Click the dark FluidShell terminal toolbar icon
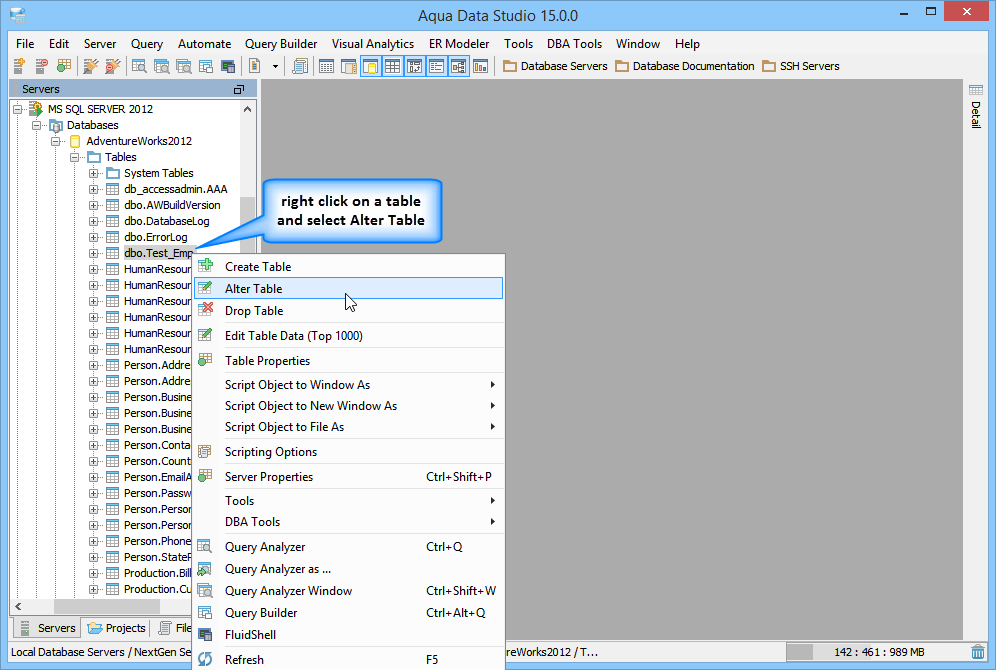 pyautogui.click(x=228, y=66)
